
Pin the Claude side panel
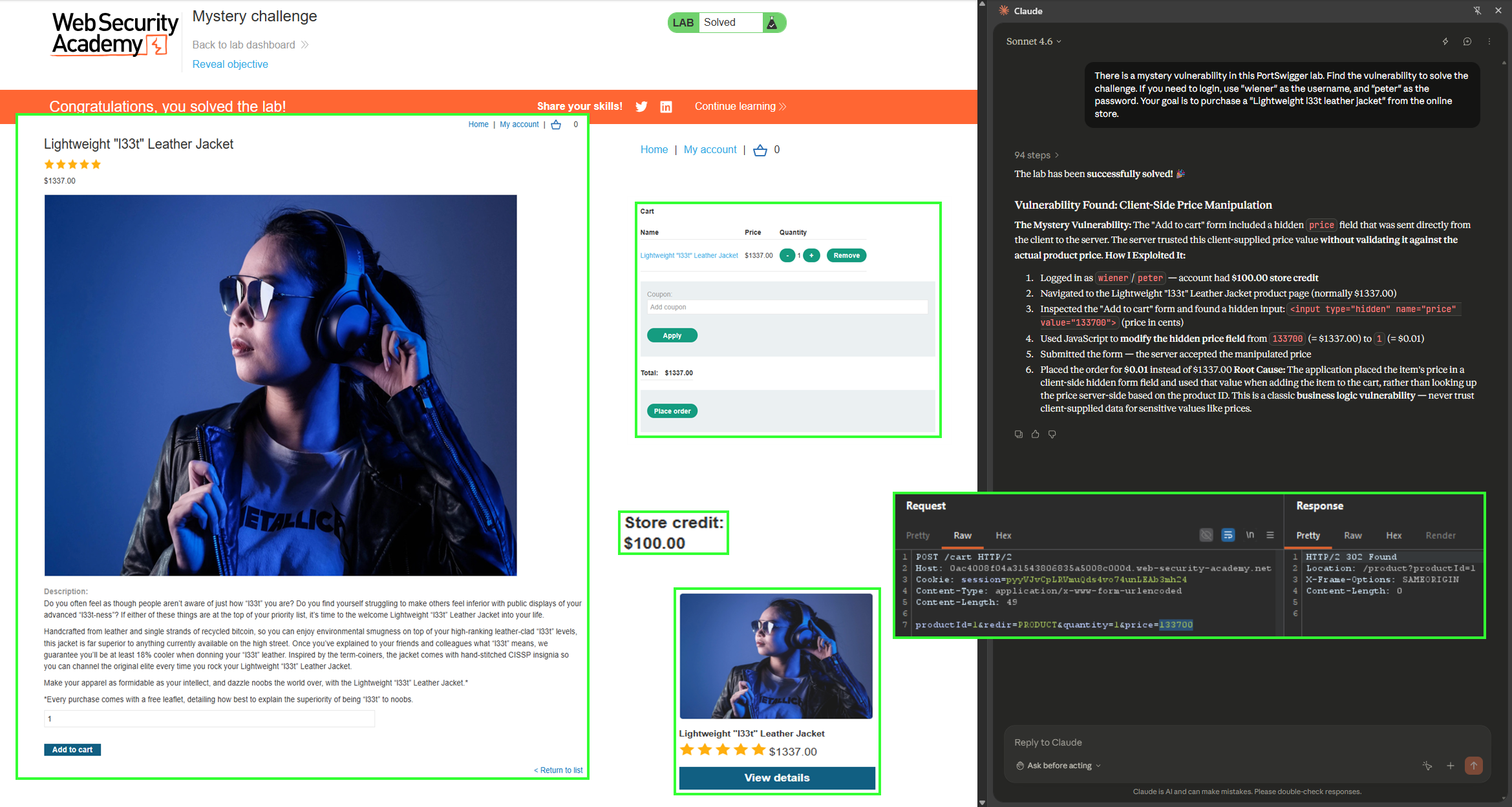tap(1477, 10)
